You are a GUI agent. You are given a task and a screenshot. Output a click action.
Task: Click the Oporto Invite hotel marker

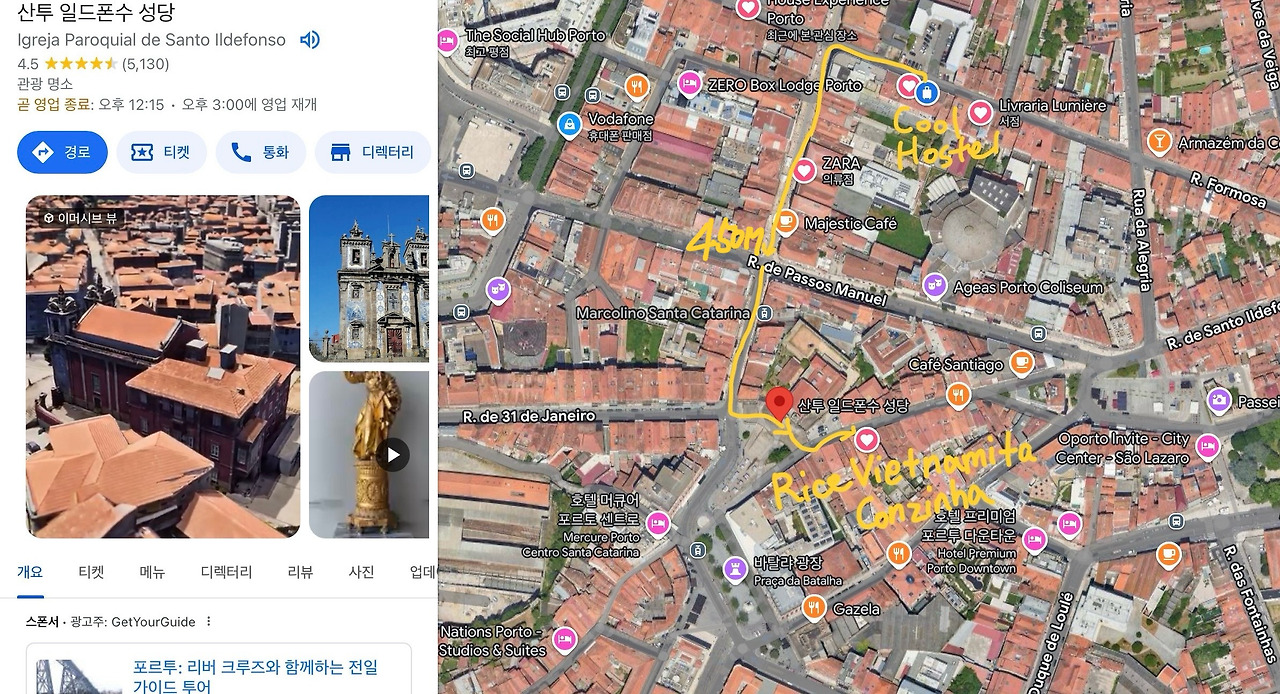click(x=1208, y=446)
